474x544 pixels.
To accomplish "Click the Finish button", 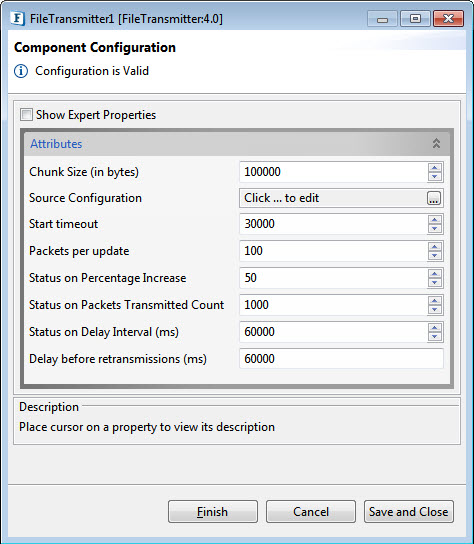I will coord(213,511).
